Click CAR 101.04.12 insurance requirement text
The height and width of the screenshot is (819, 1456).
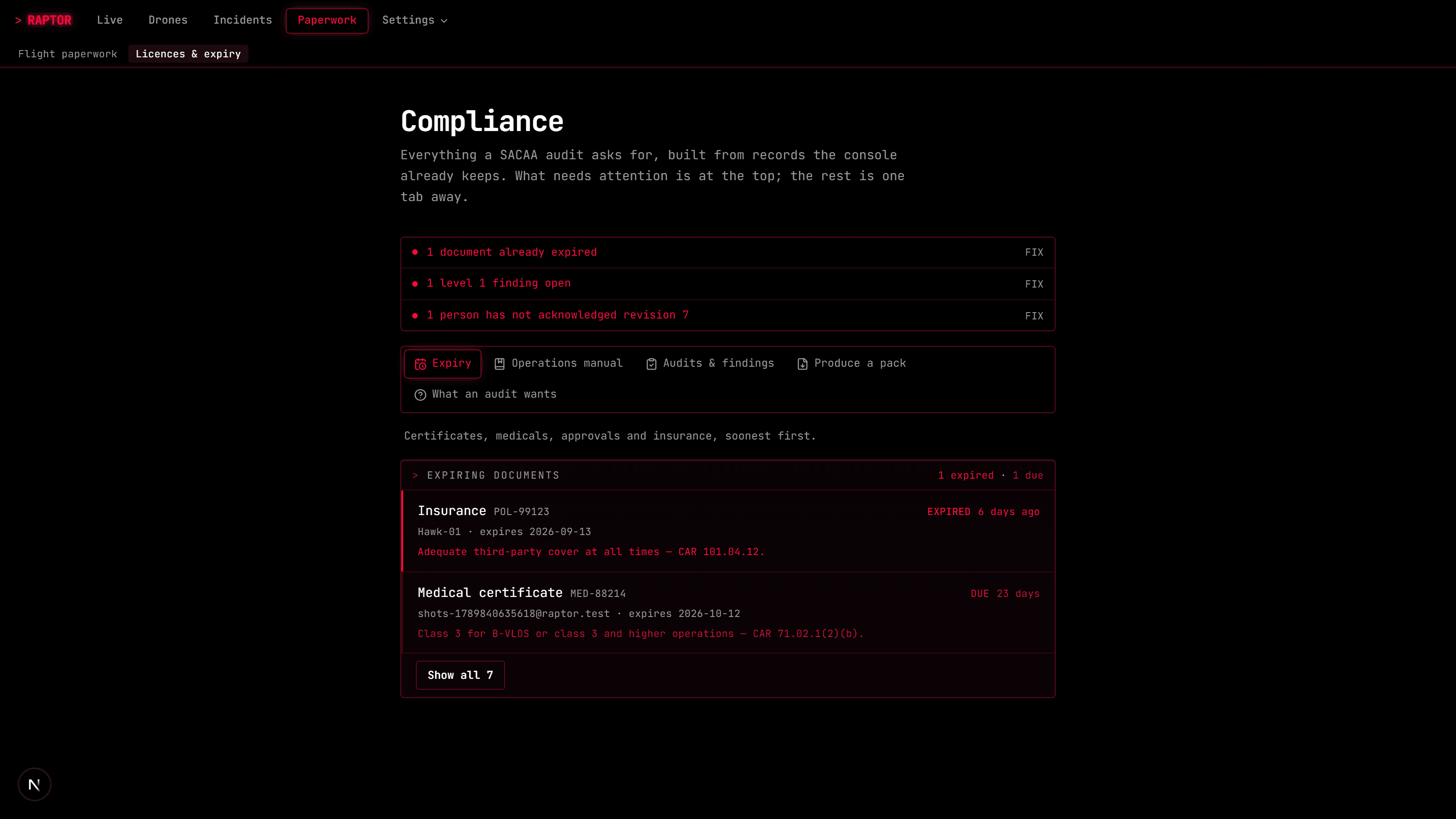[x=591, y=551]
